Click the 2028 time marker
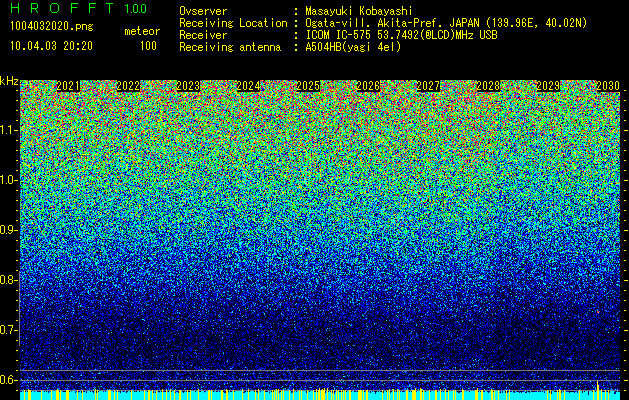Image resolution: width=629 pixels, height=400 pixels. [x=488, y=86]
